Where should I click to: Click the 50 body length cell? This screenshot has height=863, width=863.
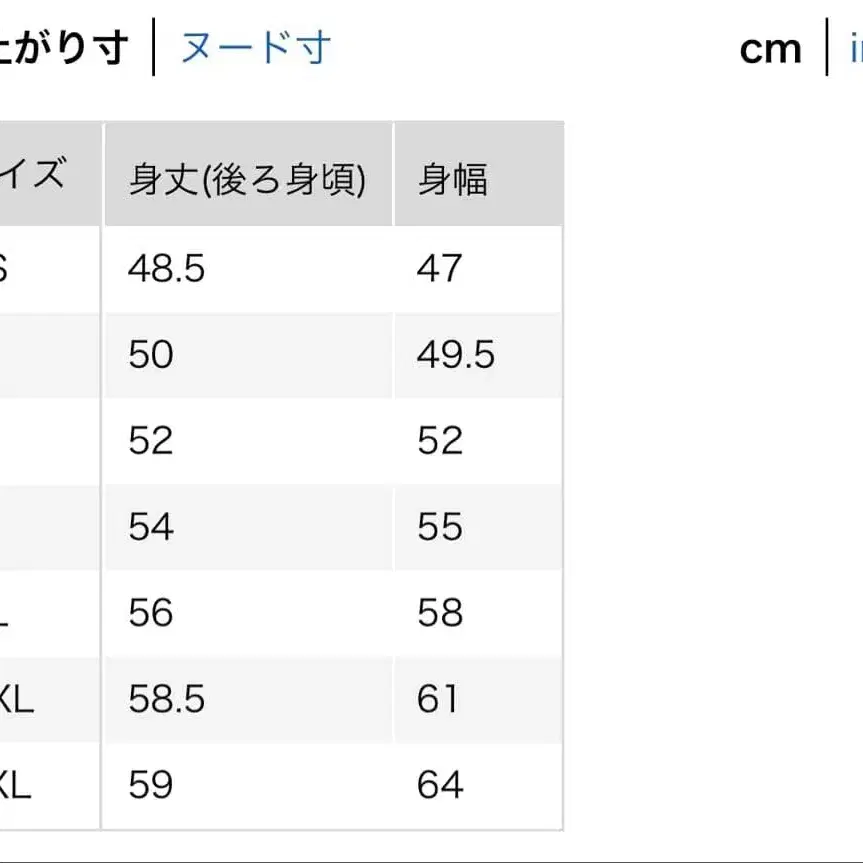click(x=148, y=355)
